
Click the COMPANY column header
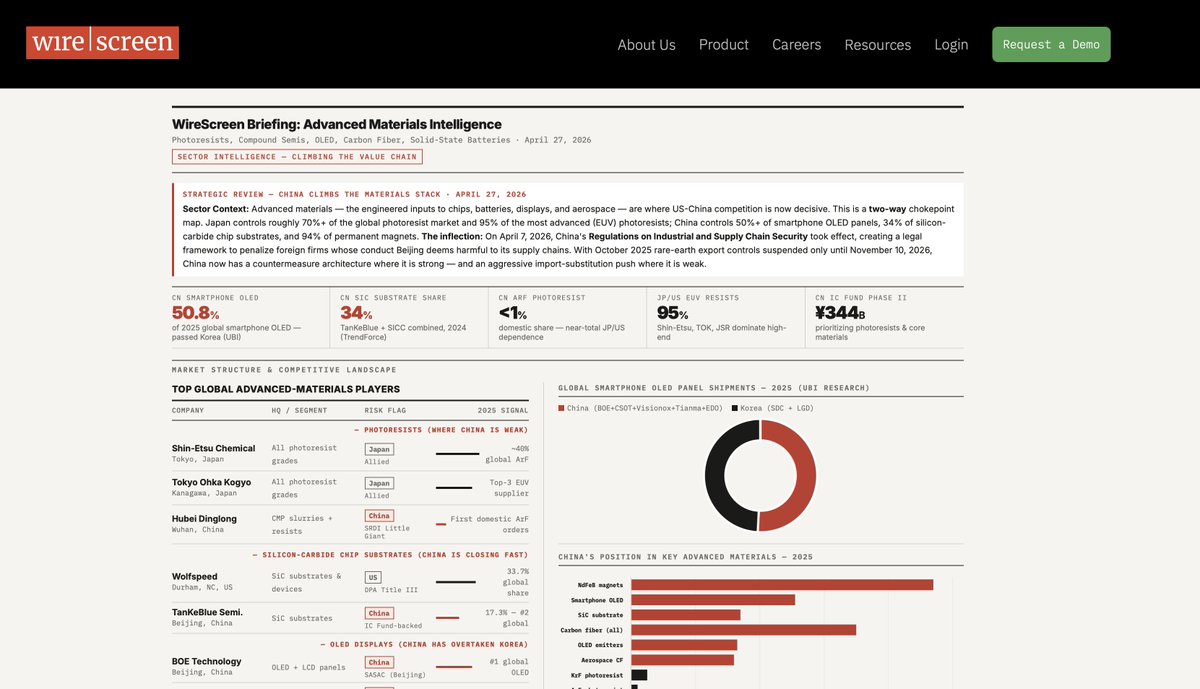tap(188, 410)
